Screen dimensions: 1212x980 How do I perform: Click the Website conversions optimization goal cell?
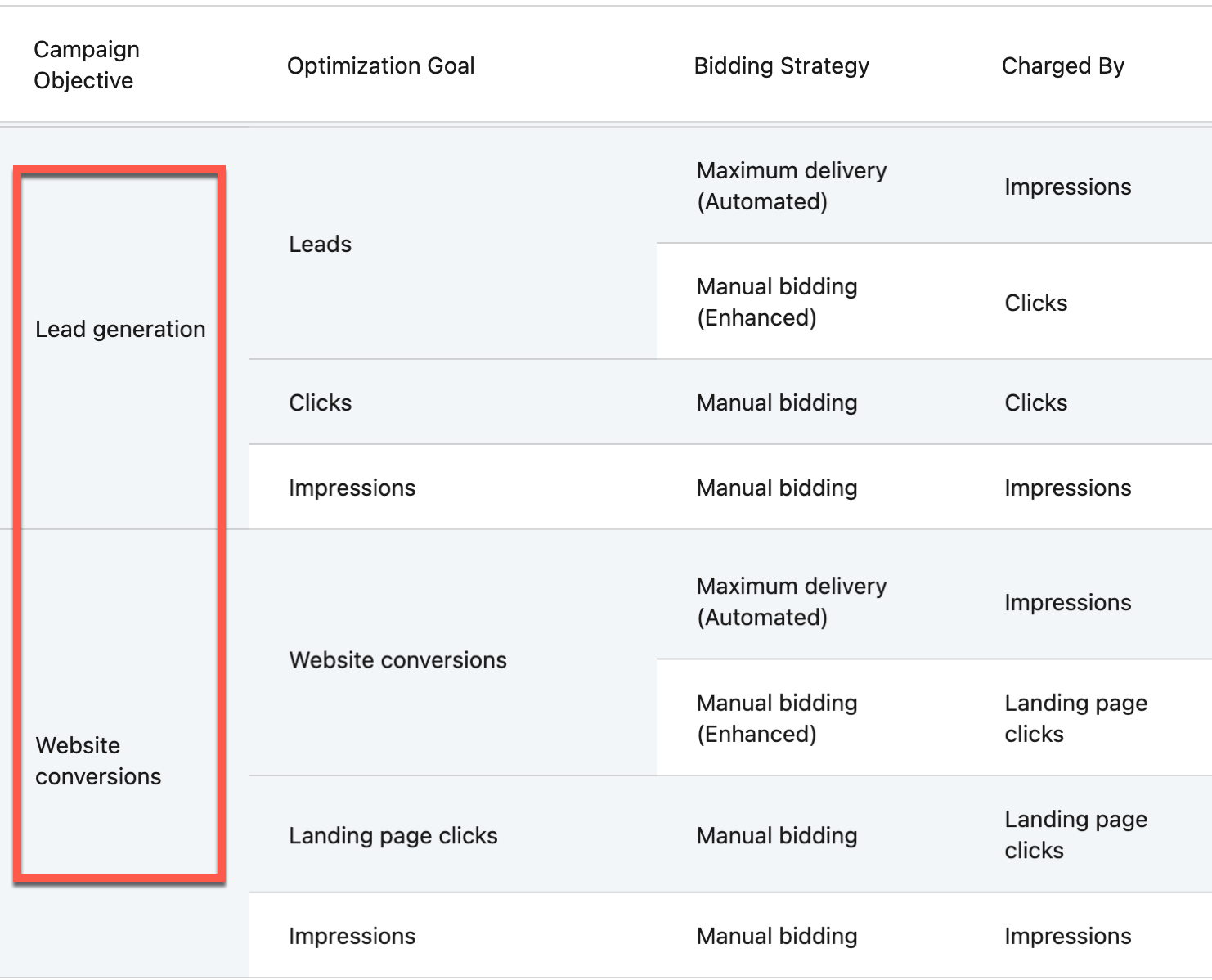397,660
